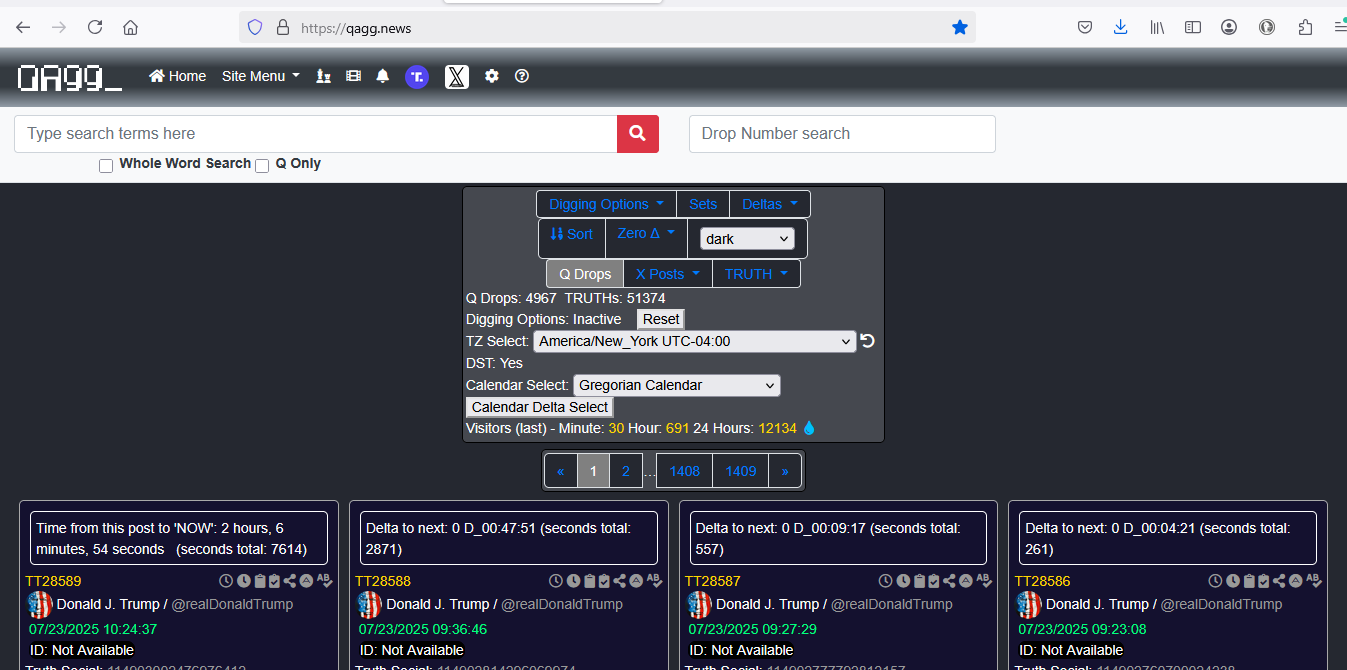Expand the Digging Options dropdown

pos(606,204)
